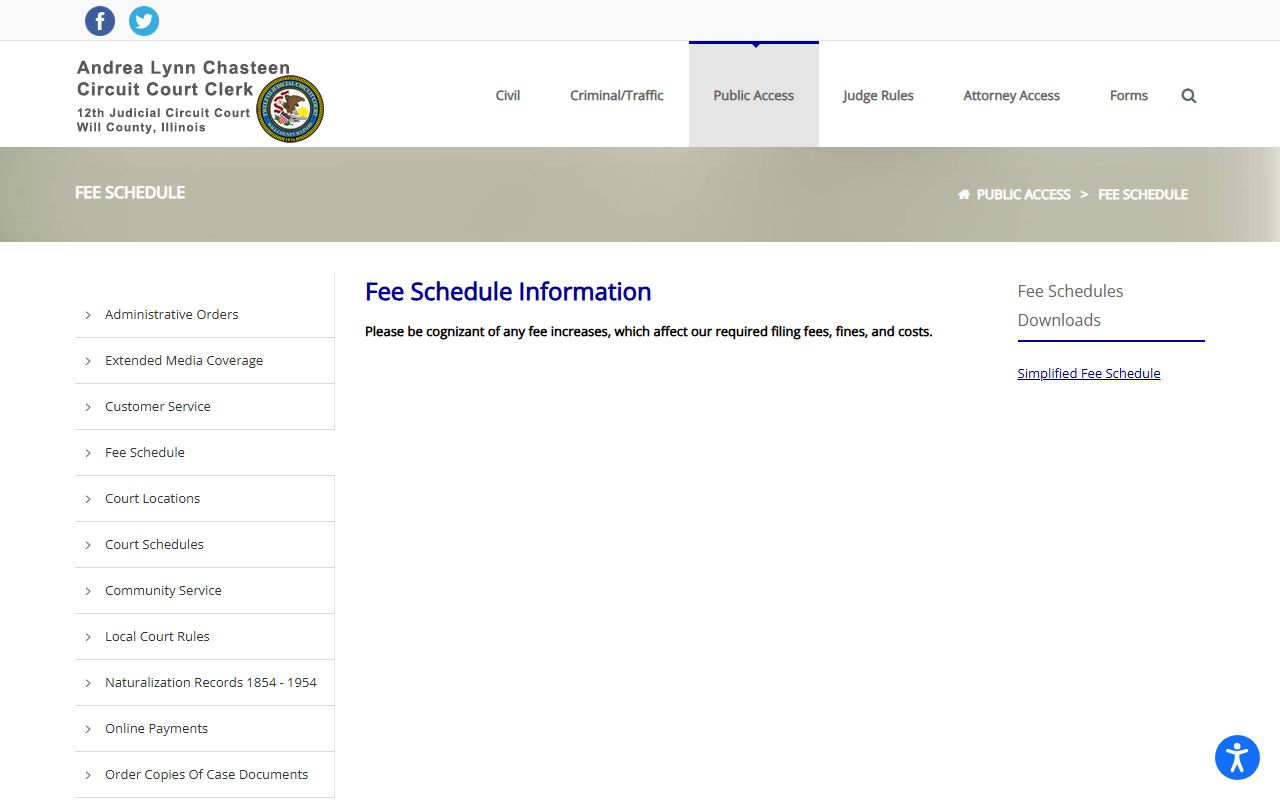Viewport: 1280px width, 800px height.
Task: Click the chevron beside Court Locations
Action: coord(88,499)
